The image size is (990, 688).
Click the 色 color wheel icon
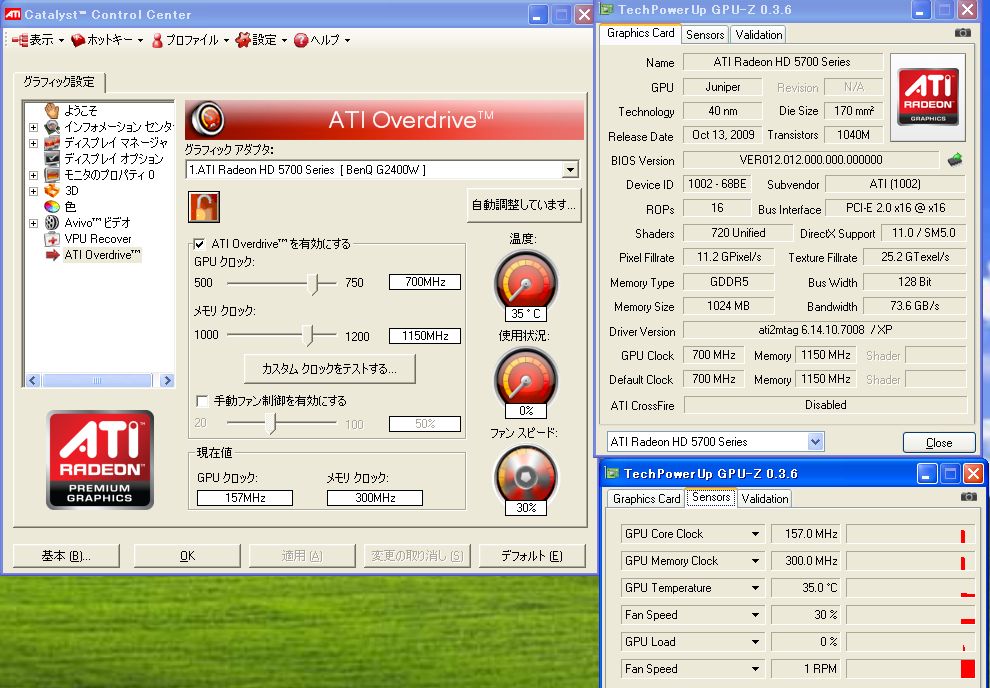click(52, 206)
